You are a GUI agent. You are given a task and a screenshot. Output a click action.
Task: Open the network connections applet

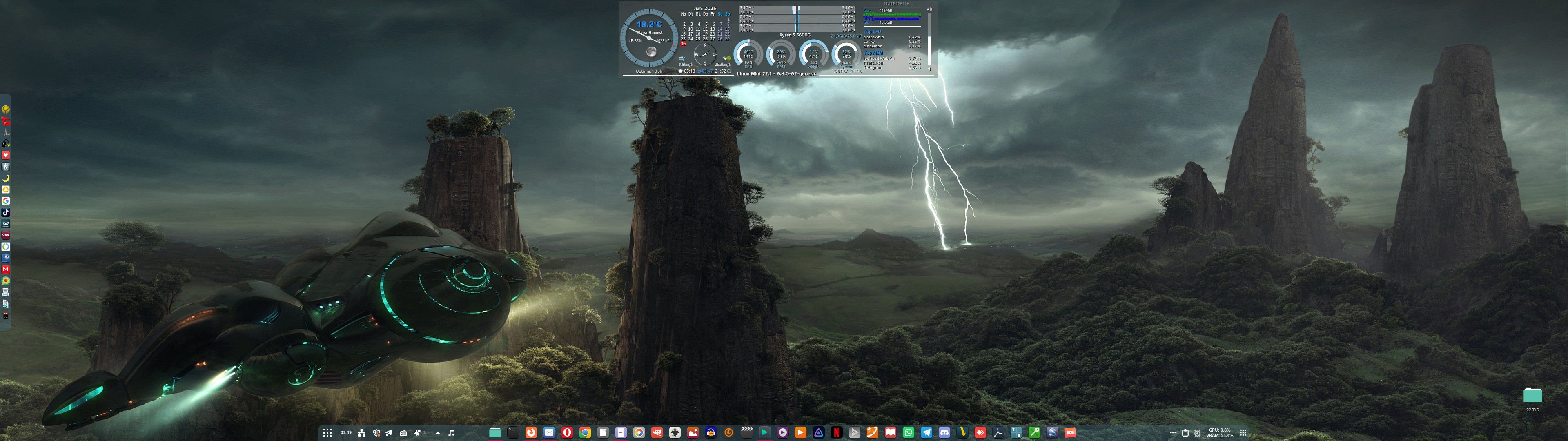[361, 433]
